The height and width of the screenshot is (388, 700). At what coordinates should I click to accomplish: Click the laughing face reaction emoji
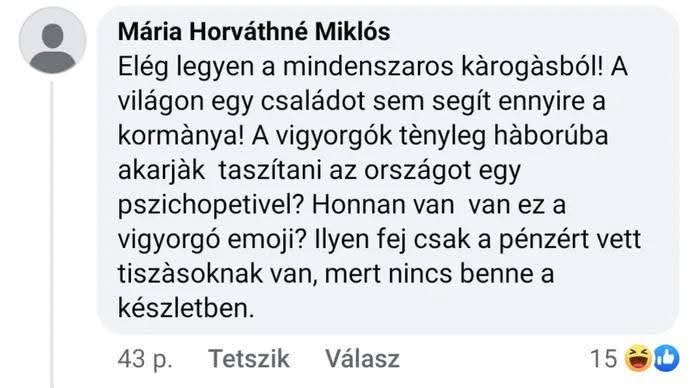pos(638,358)
